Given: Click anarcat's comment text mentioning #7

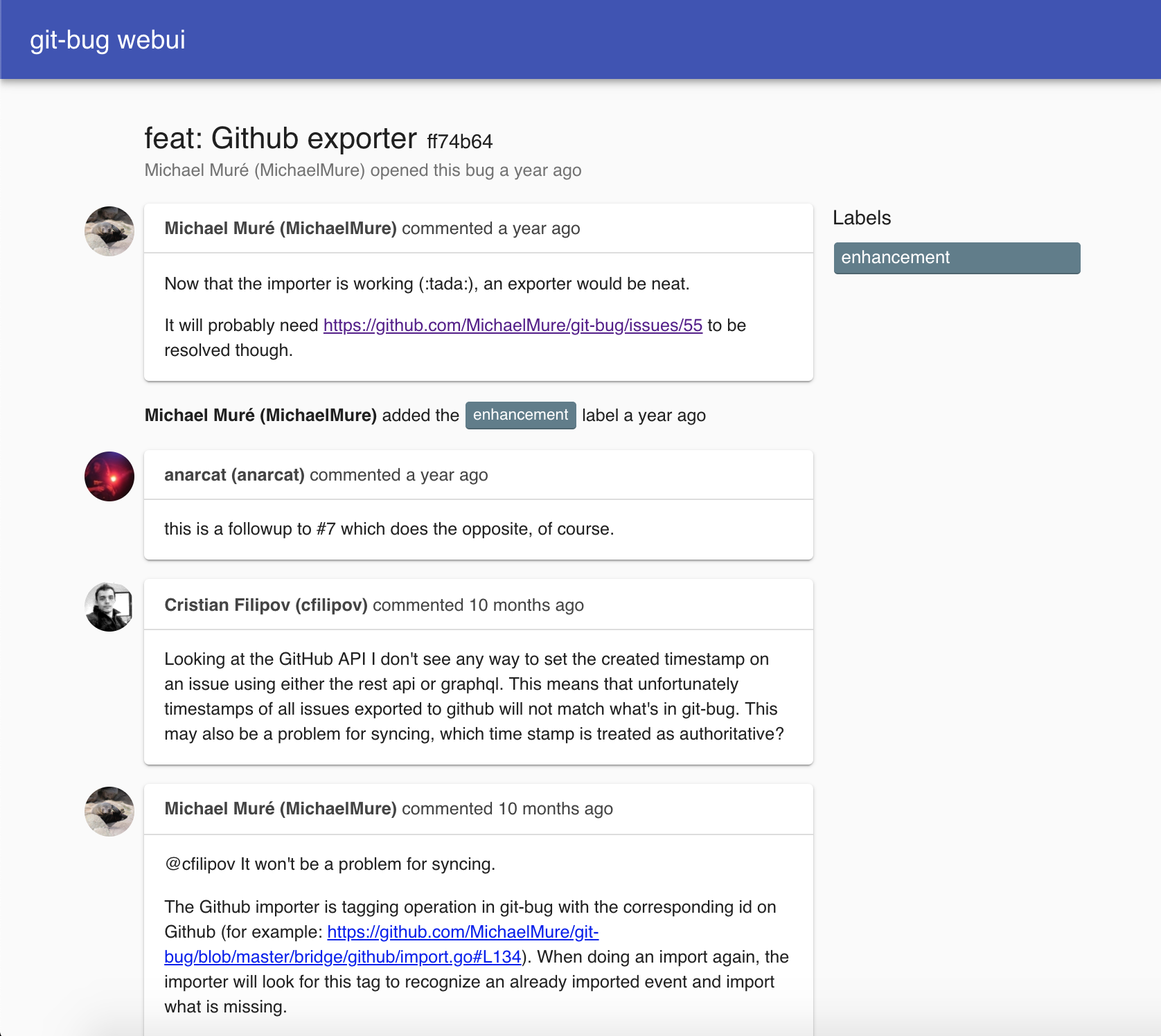Looking at the screenshot, I should [x=389, y=529].
